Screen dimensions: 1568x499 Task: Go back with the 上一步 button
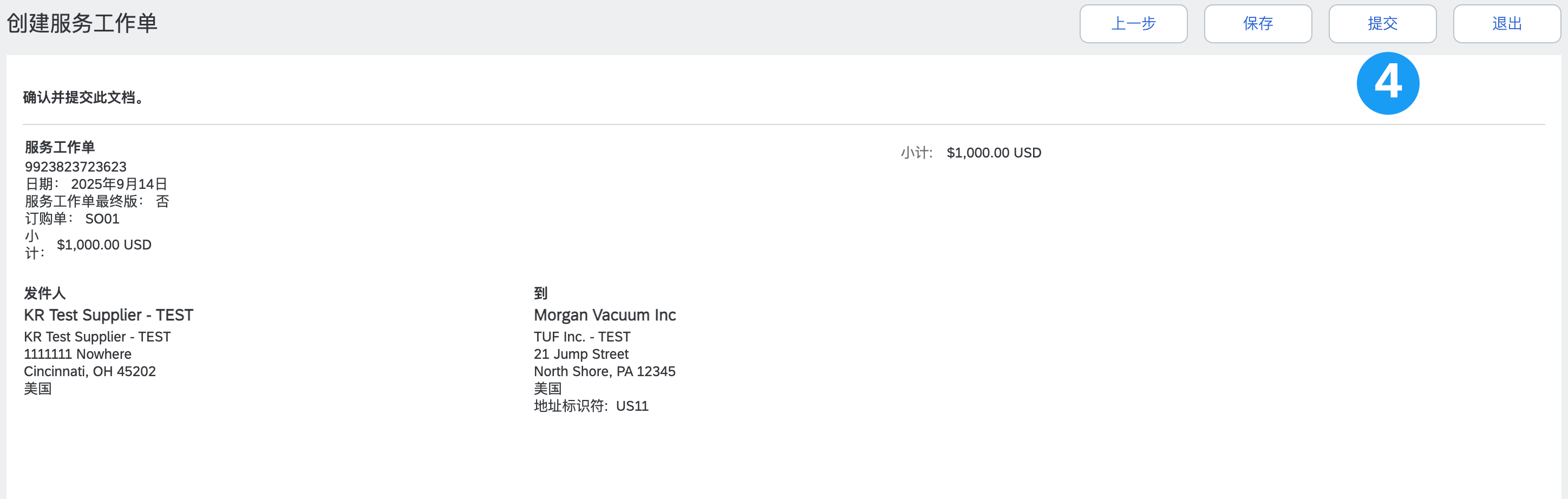[x=1133, y=24]
